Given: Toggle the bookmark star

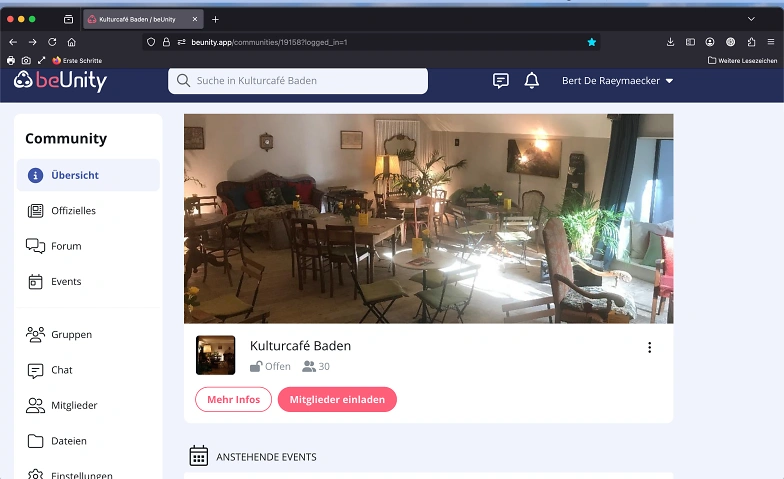Looking at the screenshot, I should coord(592,42).
